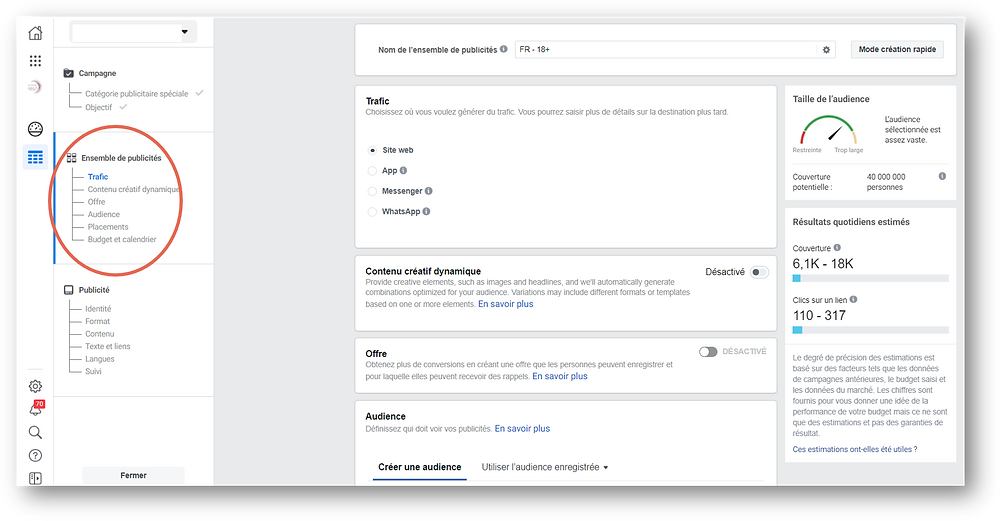This screenshot has width=1000, height=521.
Task: Click info icon next to Clics sur un lien
Action: point(853,299)
